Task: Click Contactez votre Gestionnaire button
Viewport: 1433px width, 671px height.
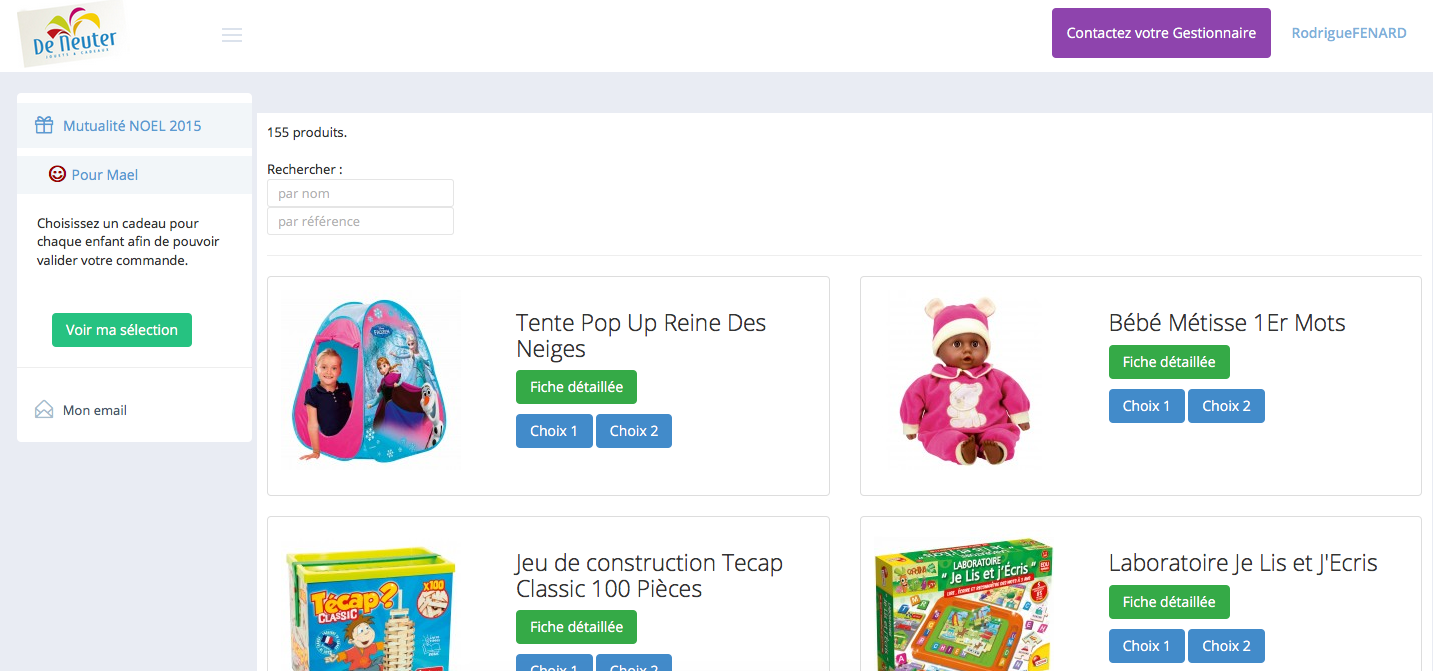Action: pos(1161,33)
